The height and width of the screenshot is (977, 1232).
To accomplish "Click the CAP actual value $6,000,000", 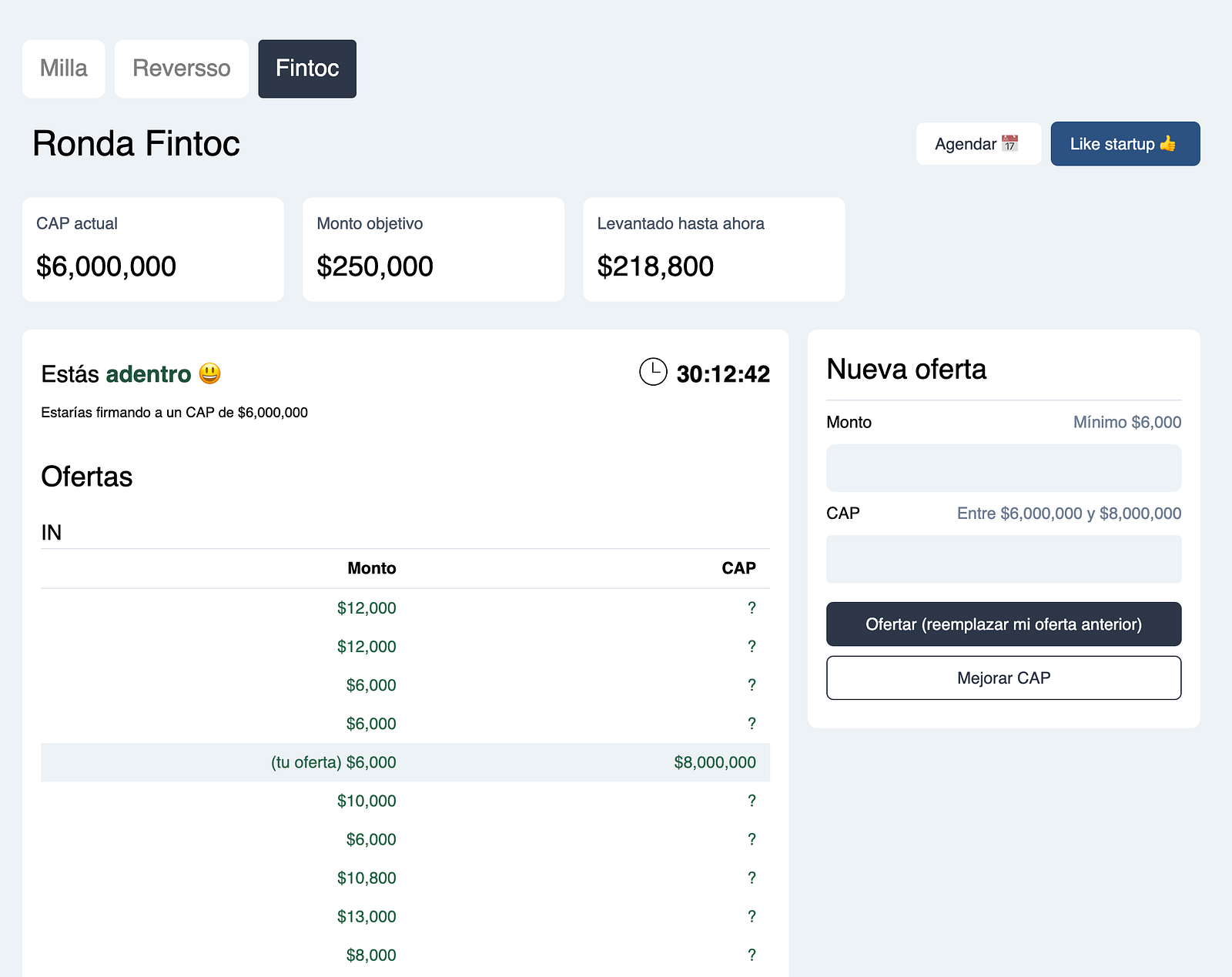I will click(106, 266).
